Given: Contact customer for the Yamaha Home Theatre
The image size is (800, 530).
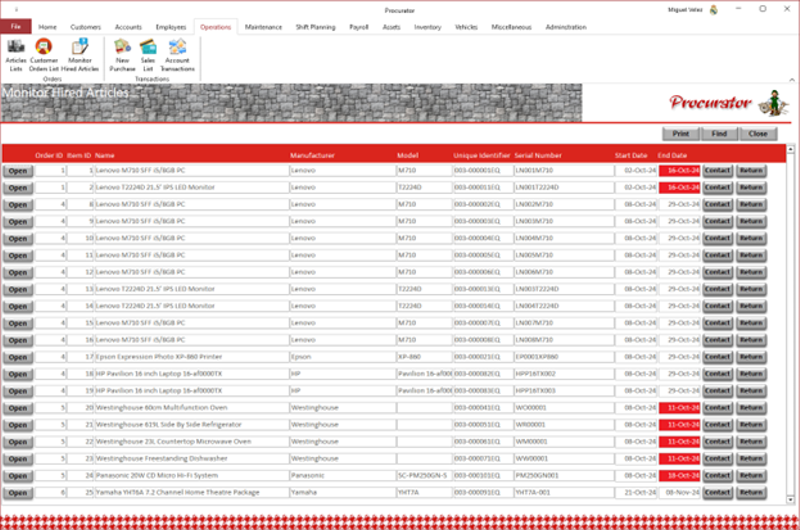Looking at the screenshot, I should pos(717,493).
